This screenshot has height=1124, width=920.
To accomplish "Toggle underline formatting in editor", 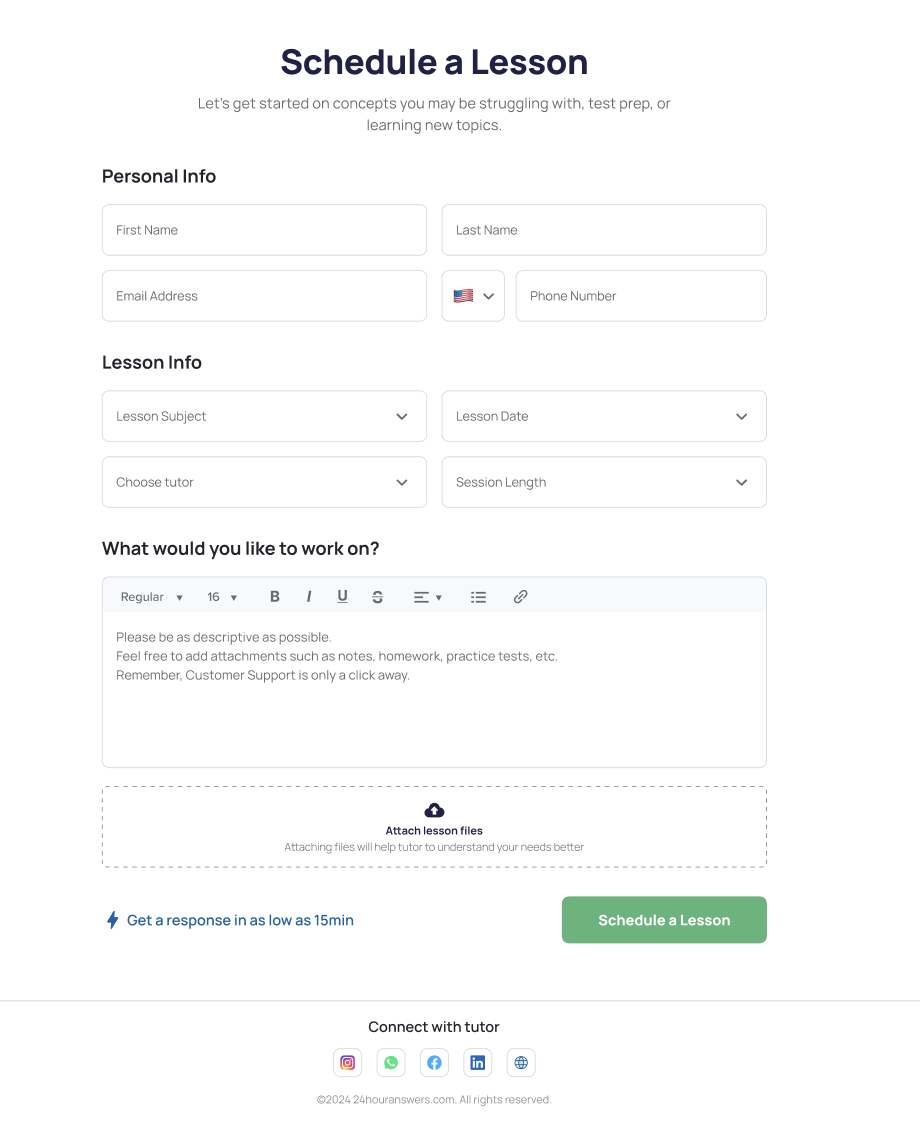I will coord(342,597).
